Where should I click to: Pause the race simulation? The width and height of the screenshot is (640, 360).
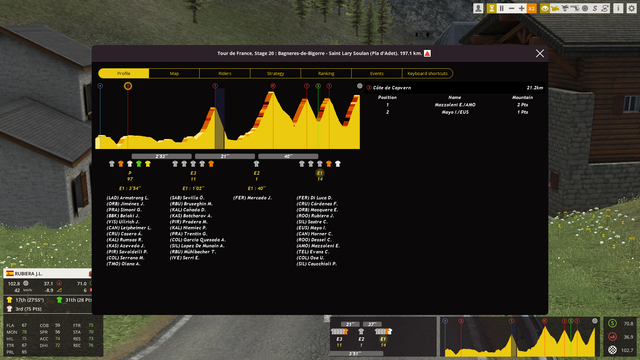[502, 8]
